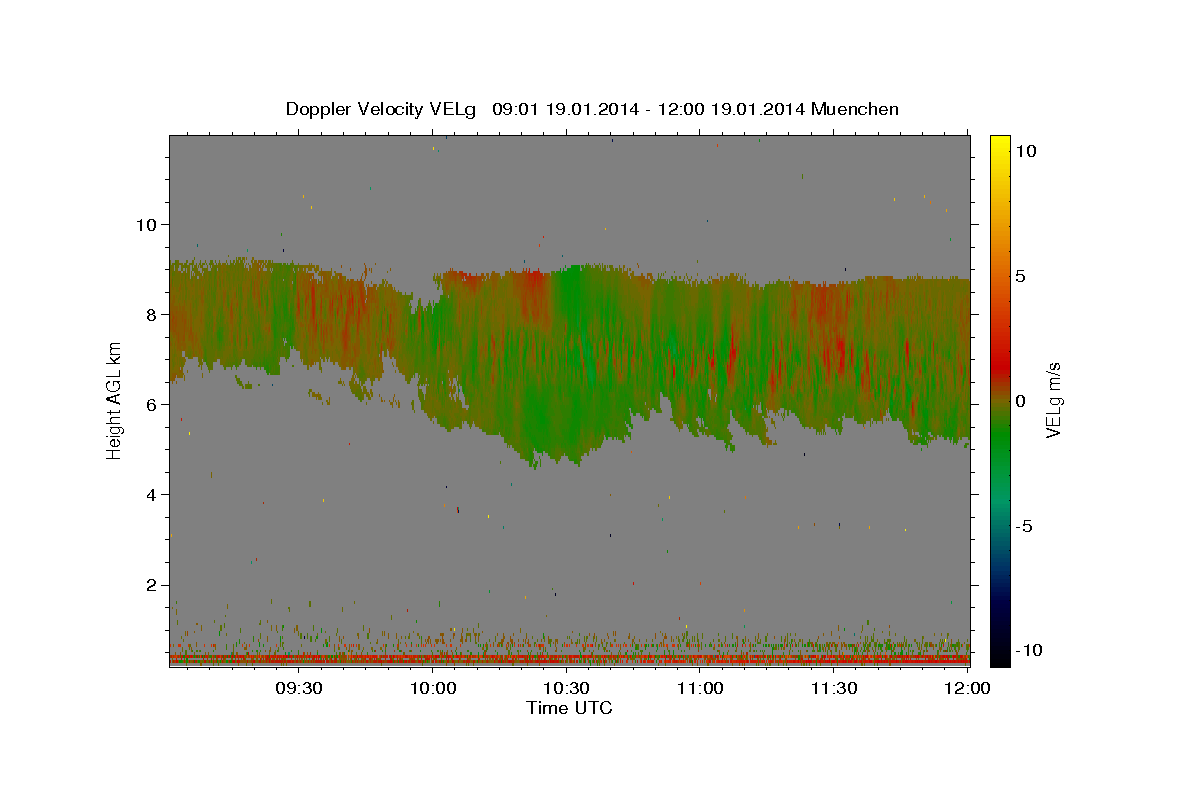Click the end date '12:00 19.01.2014' in title
Screen dimensions: 1200x800
click(x=730, y=109)
